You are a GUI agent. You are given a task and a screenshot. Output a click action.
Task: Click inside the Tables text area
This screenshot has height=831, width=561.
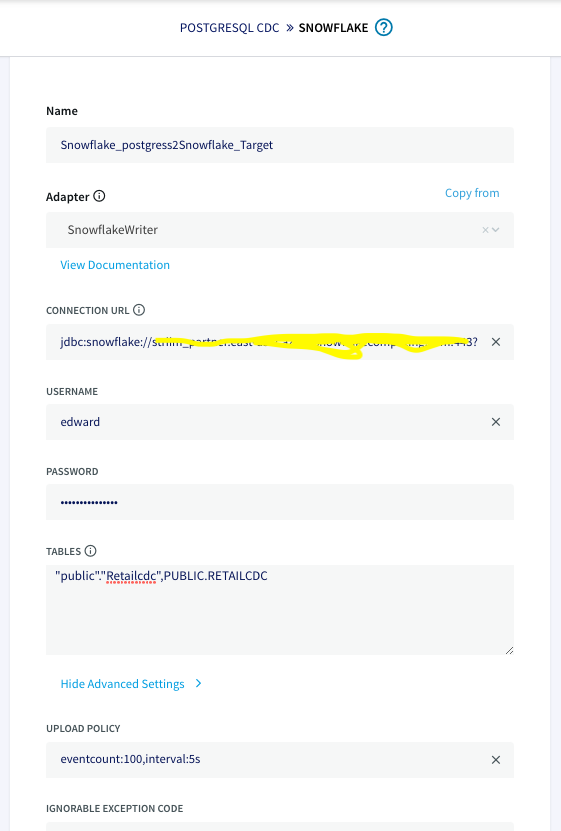(280, 609)
